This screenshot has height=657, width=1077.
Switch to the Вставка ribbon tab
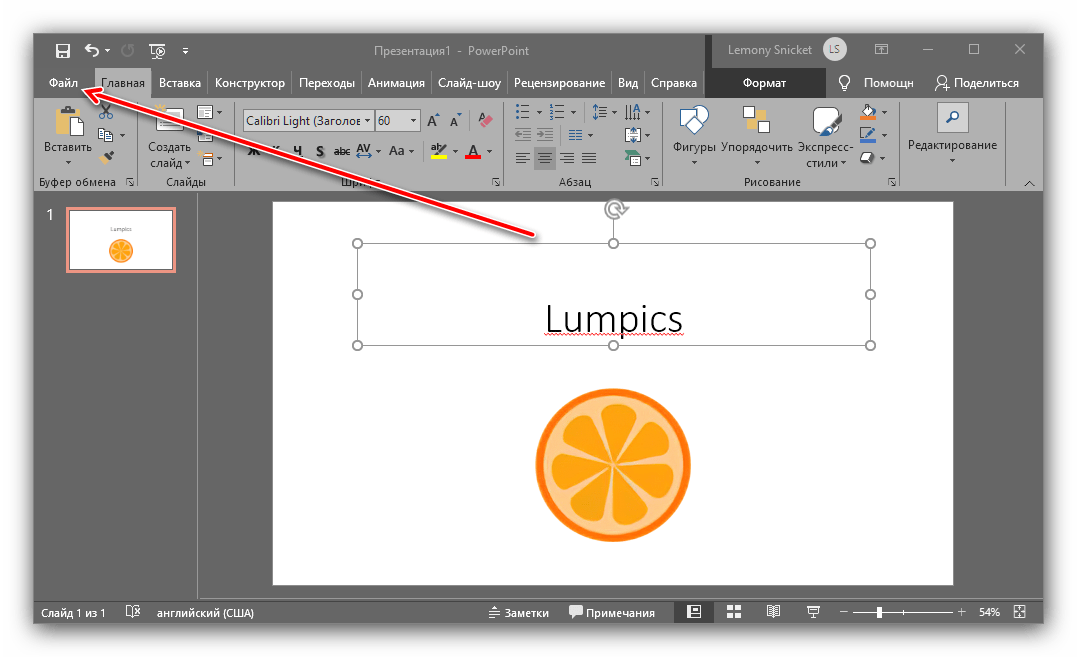click(180, 83)
